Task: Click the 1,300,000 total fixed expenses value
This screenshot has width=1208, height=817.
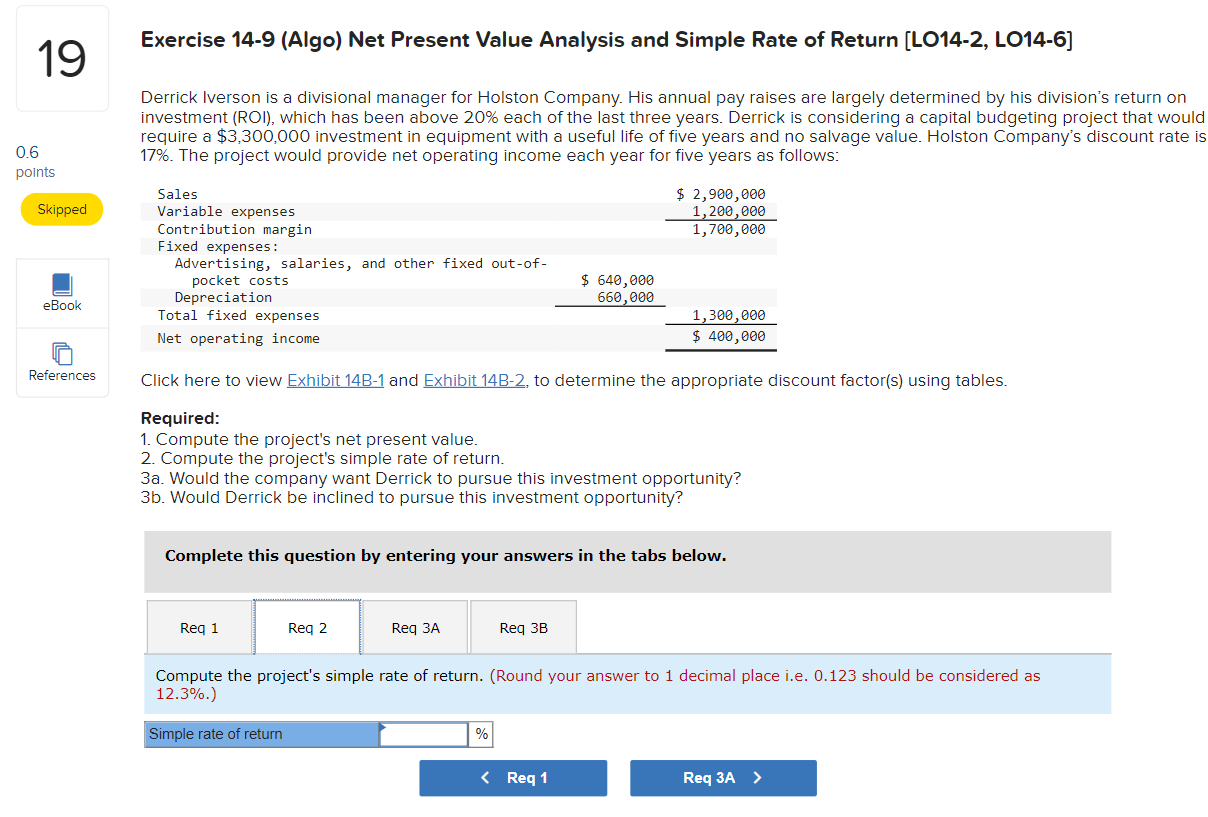Action: tap(729, 315)
